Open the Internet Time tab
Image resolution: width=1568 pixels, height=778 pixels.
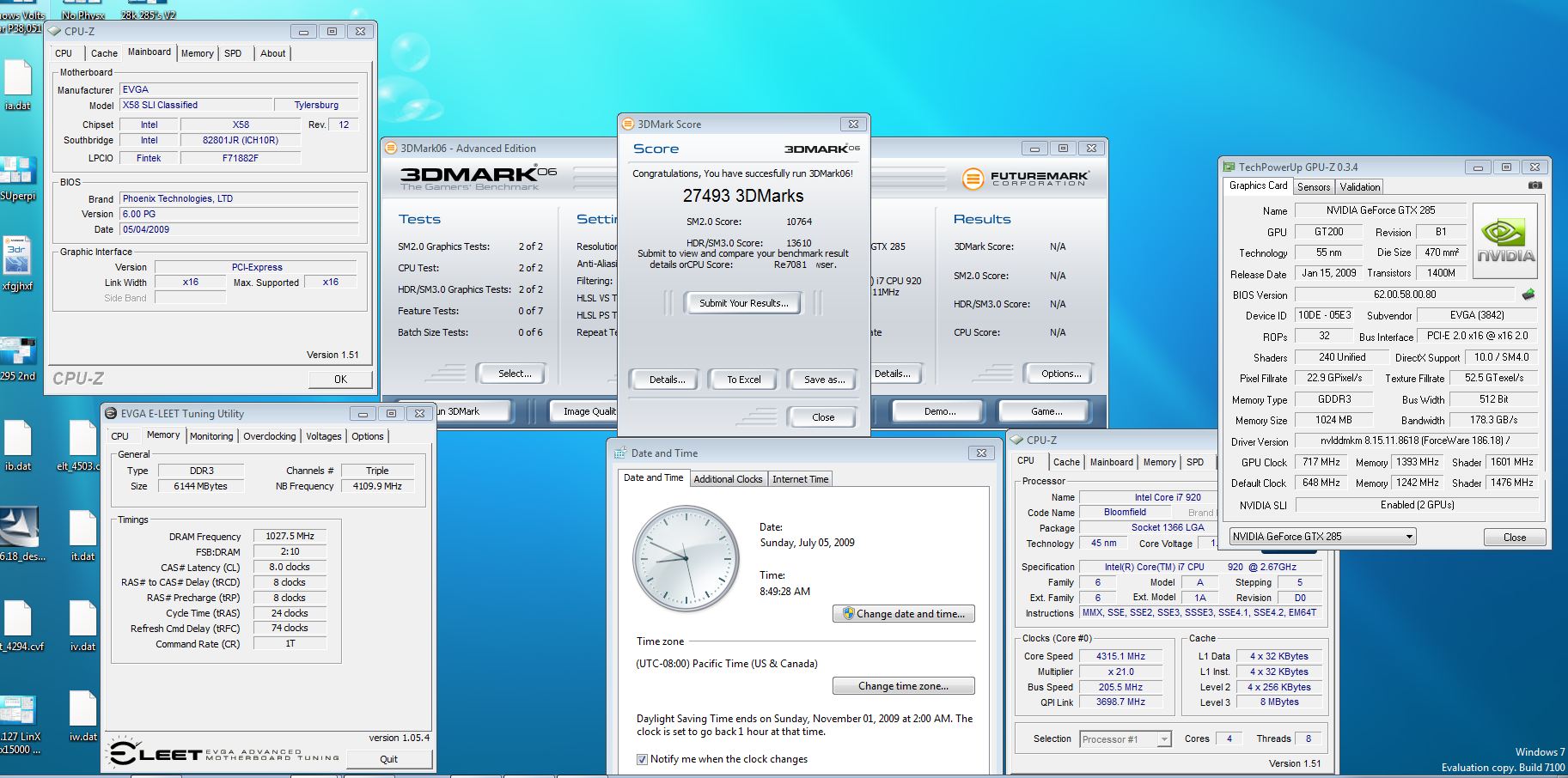(x=801, y=479)
